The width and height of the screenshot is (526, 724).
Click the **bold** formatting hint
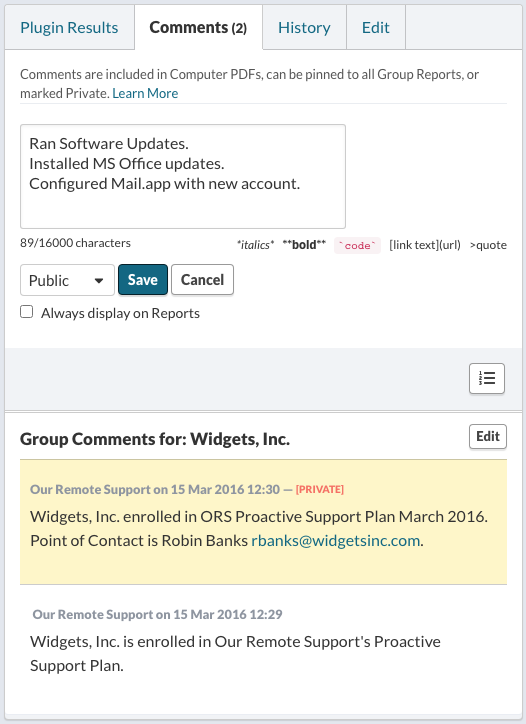tap(304, 245)
